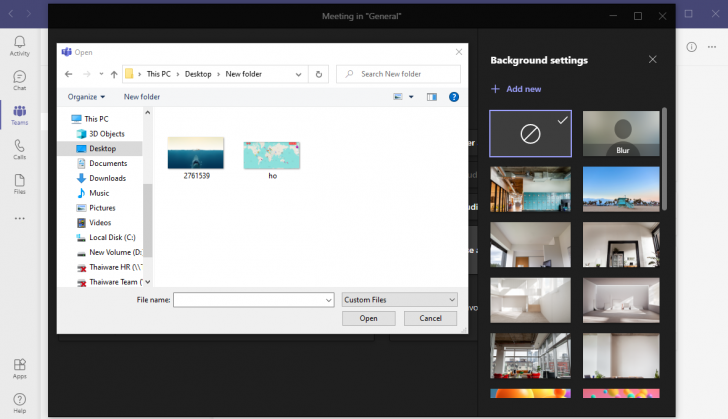Click Search New folder field
The width and height of the screenshot is (728, 419).
pyautogui.click(x=398, y=74)
